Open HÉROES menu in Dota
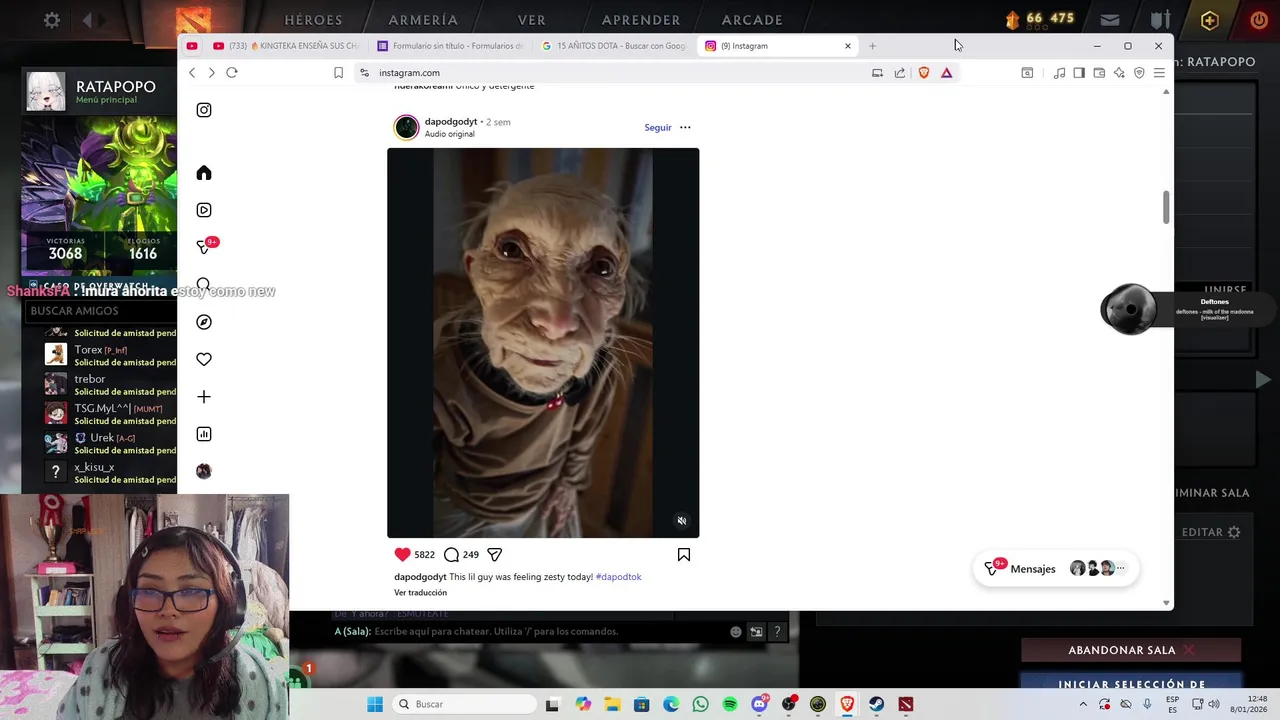 [x=313, y=20]
